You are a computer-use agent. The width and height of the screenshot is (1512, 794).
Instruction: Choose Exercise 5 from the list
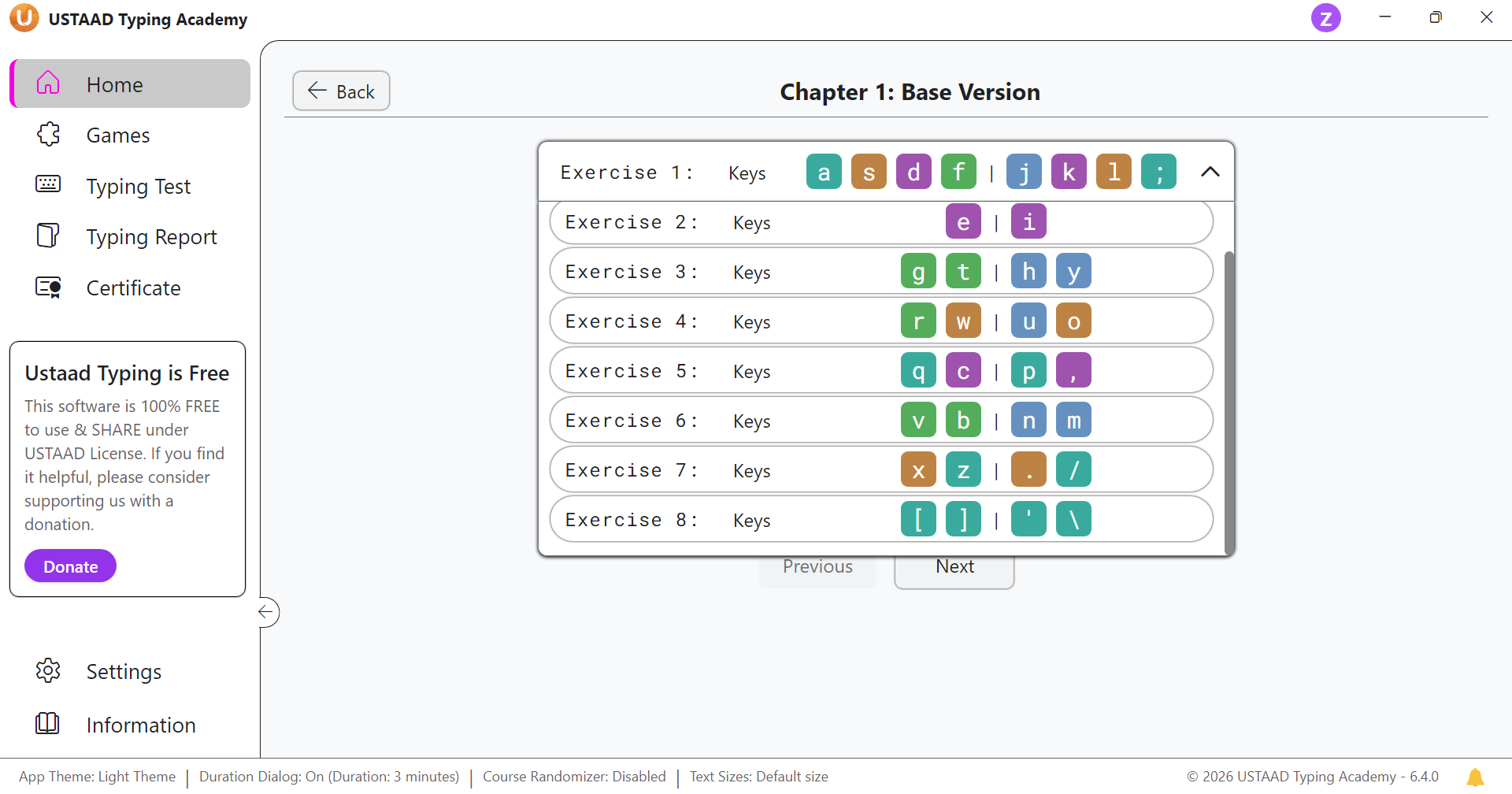[x=880, y=371]
